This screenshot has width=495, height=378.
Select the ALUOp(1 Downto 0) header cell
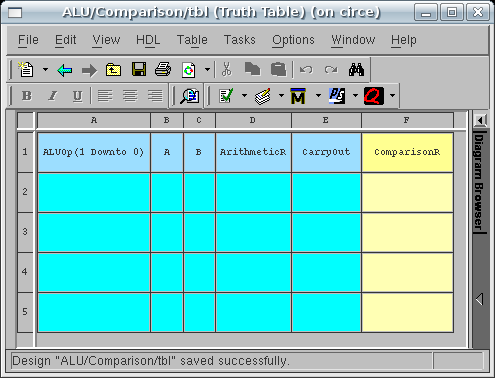click(94, 152)
